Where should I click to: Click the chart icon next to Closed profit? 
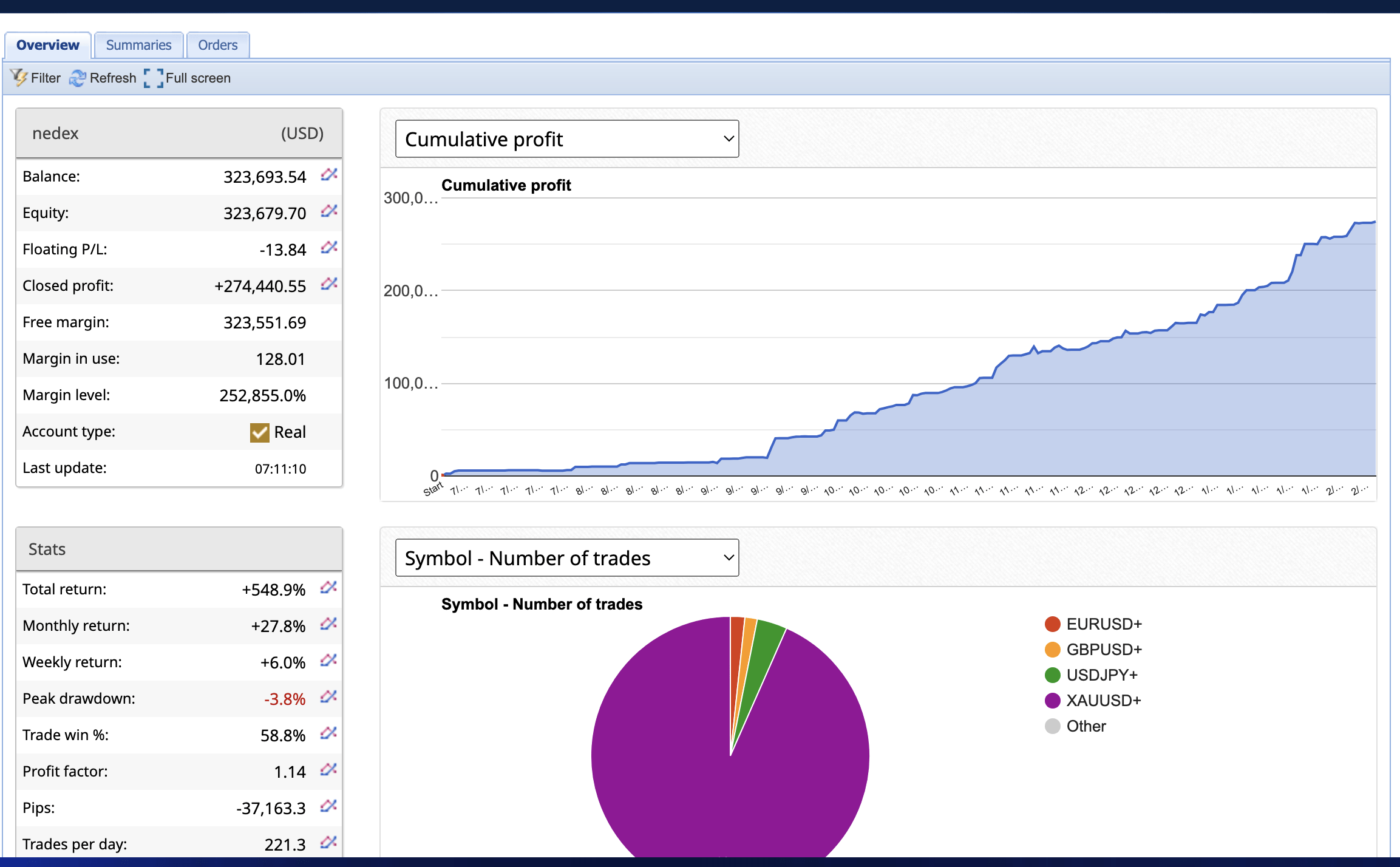[329, 284]
